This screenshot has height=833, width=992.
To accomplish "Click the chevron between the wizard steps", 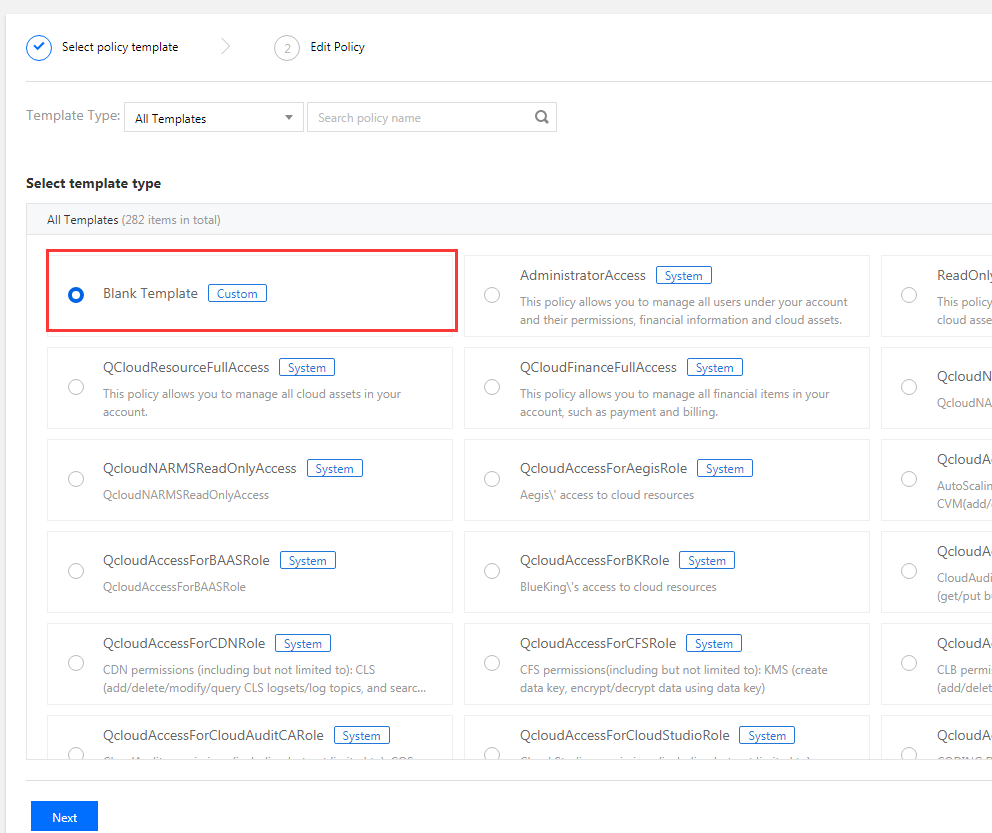I will click(x=226, y=47).
